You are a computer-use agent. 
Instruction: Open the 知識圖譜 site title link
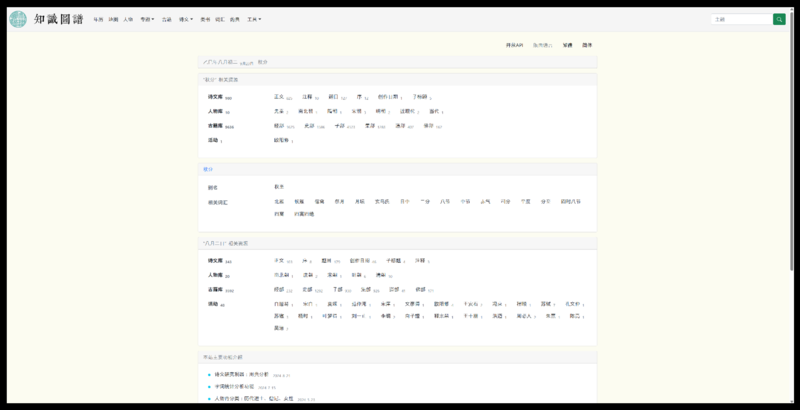[58, 19]
